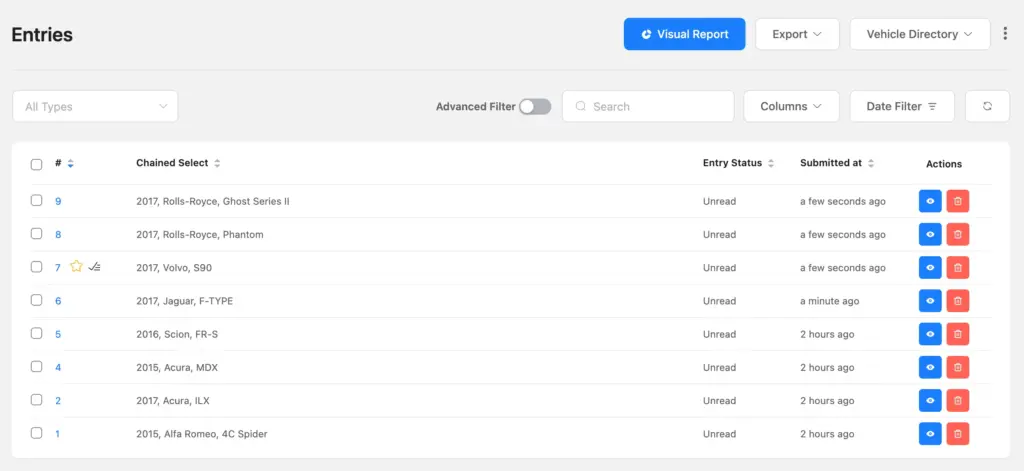This screenshot has width=1024, height=471.
Task: Click '2016, Scion, FR-S' cell
Action: (177, 334)
